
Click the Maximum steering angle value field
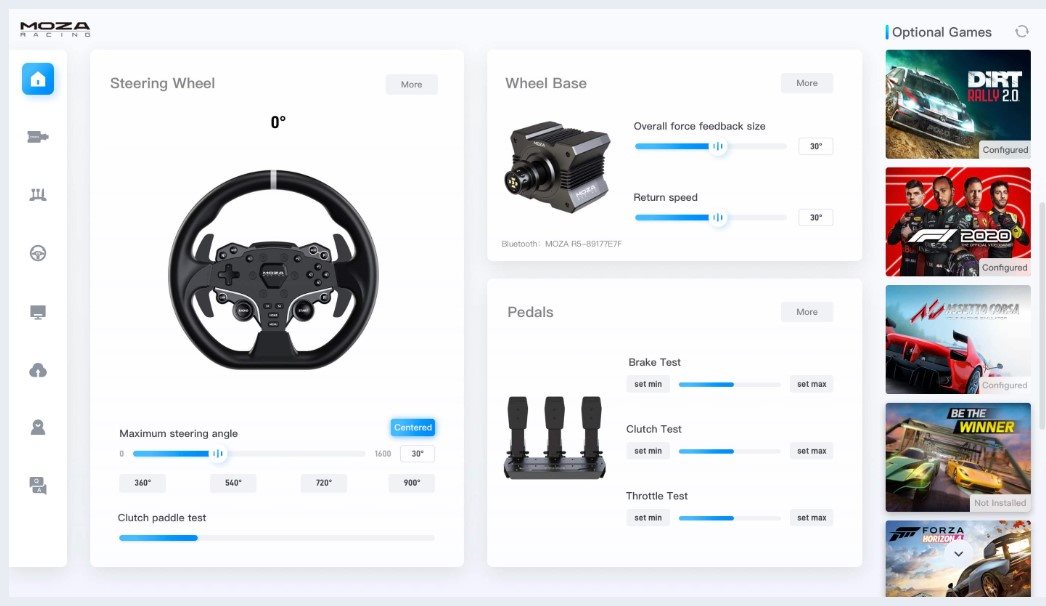coord(417,454)
